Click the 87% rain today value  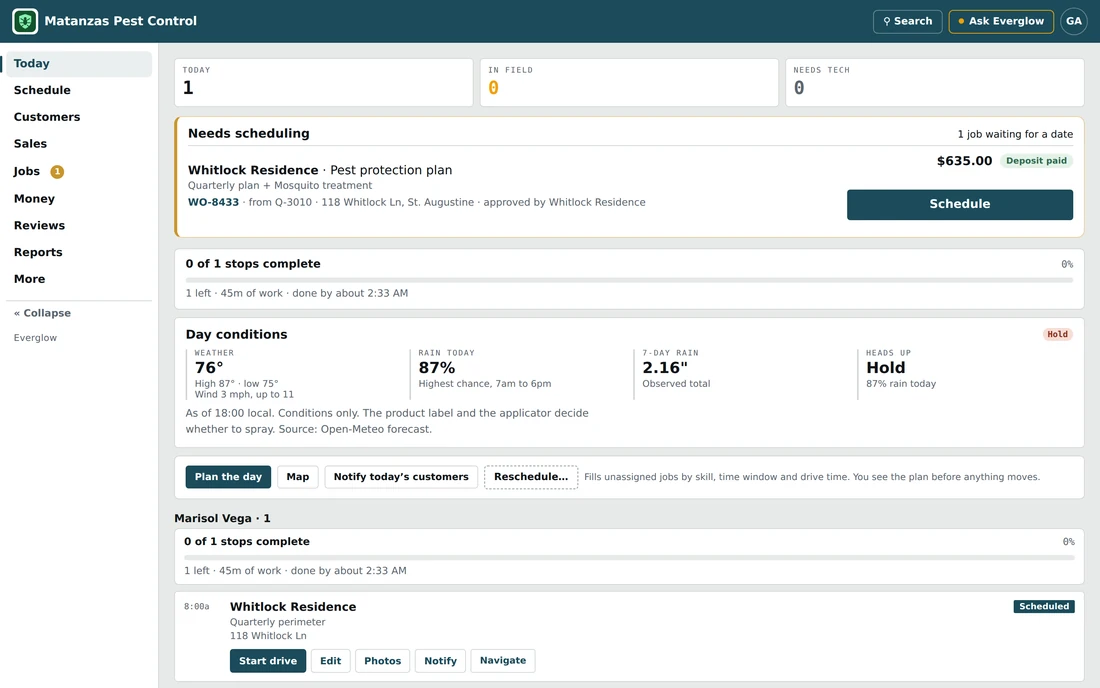tap(436, 367)
